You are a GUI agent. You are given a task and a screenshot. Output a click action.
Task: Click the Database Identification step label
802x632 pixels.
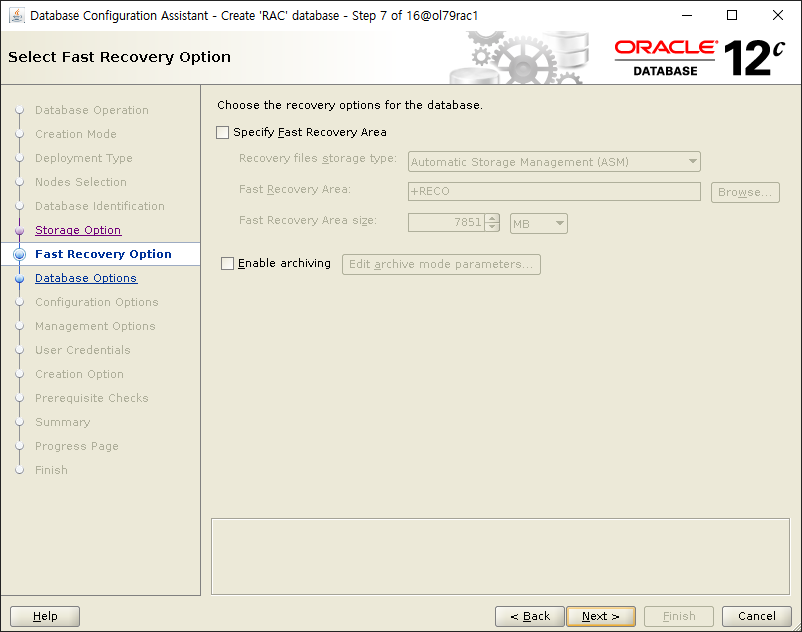pyautogui.click(x=100, y=206)
